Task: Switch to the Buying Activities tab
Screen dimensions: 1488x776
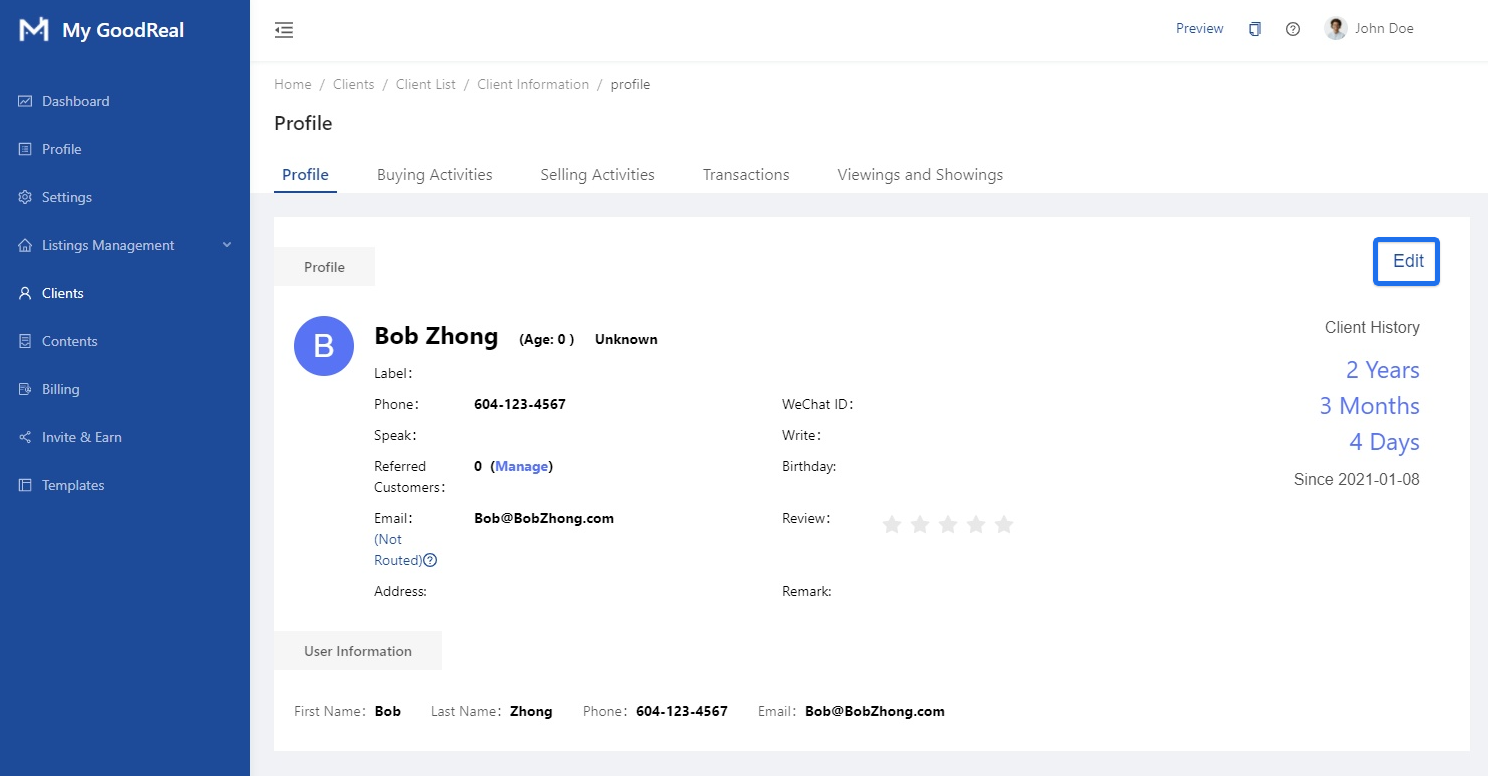Action: pos(434,175)
